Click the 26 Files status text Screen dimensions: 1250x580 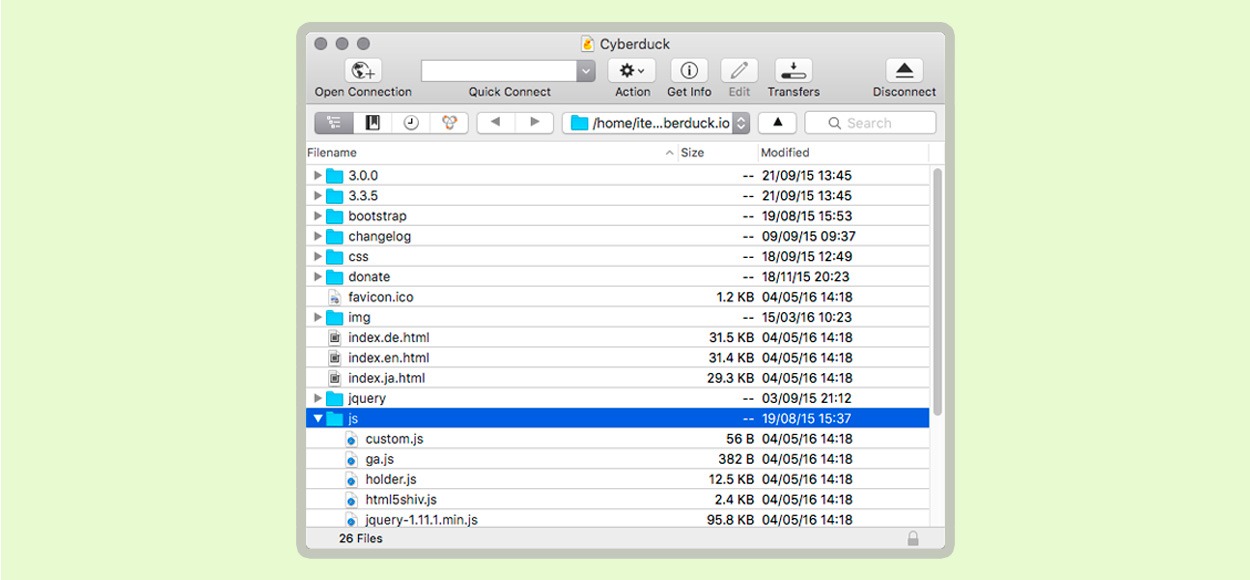[361, 538]
